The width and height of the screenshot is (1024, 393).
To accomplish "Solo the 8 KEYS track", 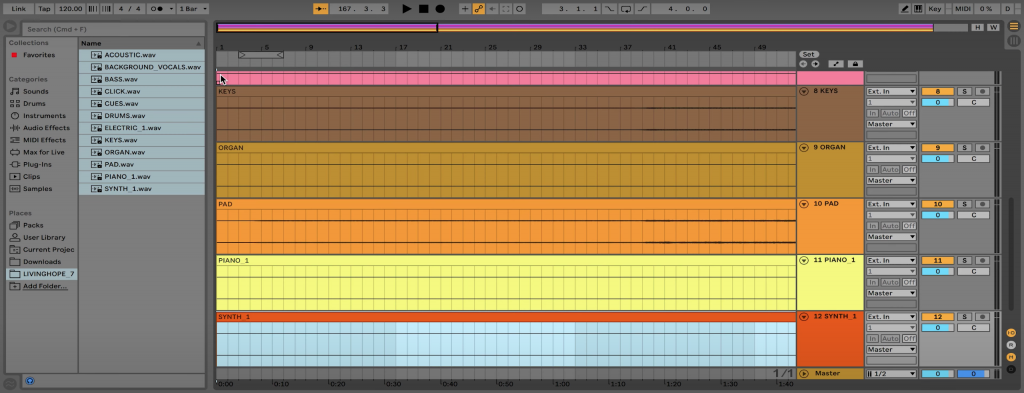I will 964,92.
